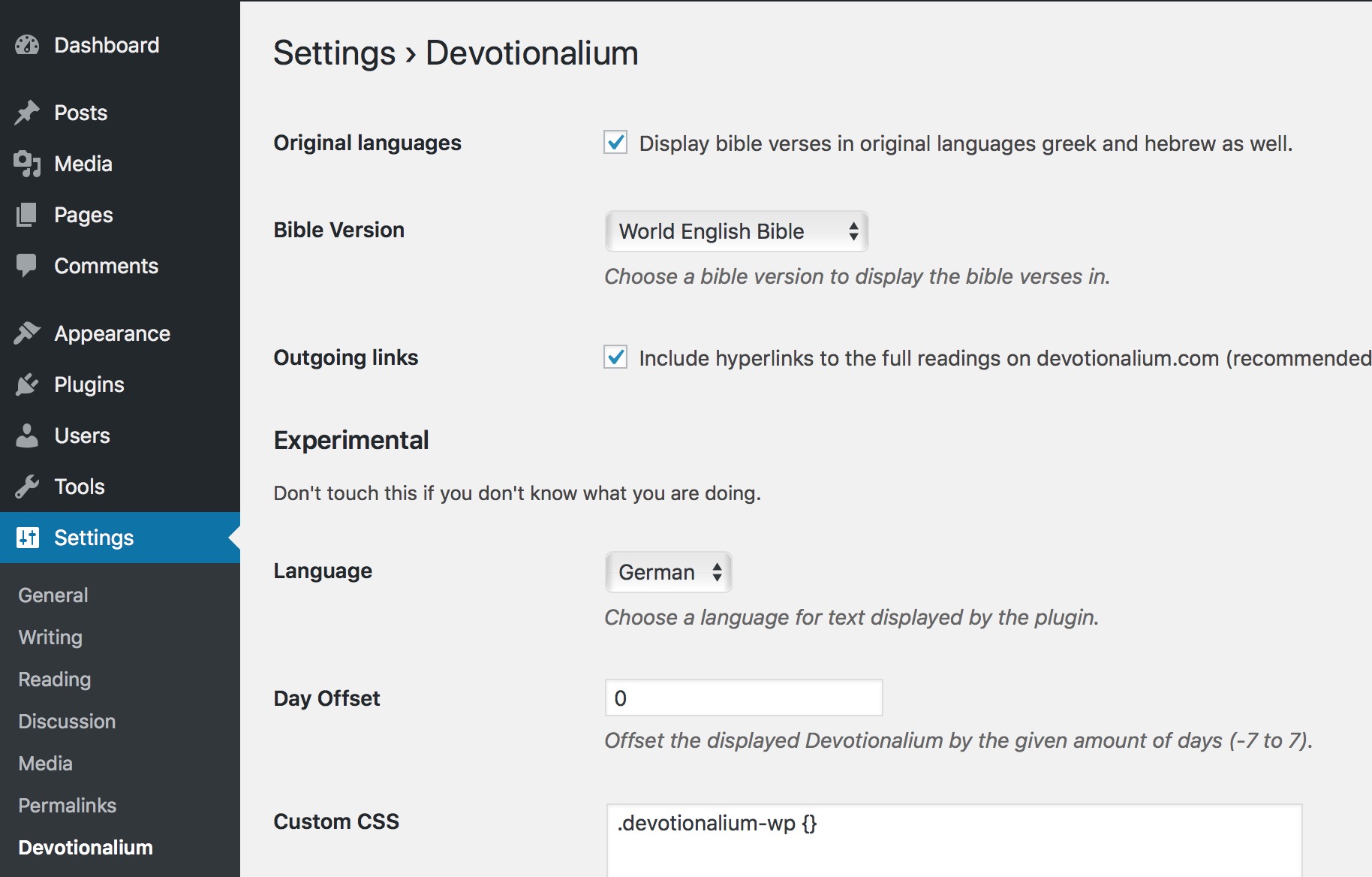
Task: Open Permalinks settings submenu link
Action: [68, 806]
